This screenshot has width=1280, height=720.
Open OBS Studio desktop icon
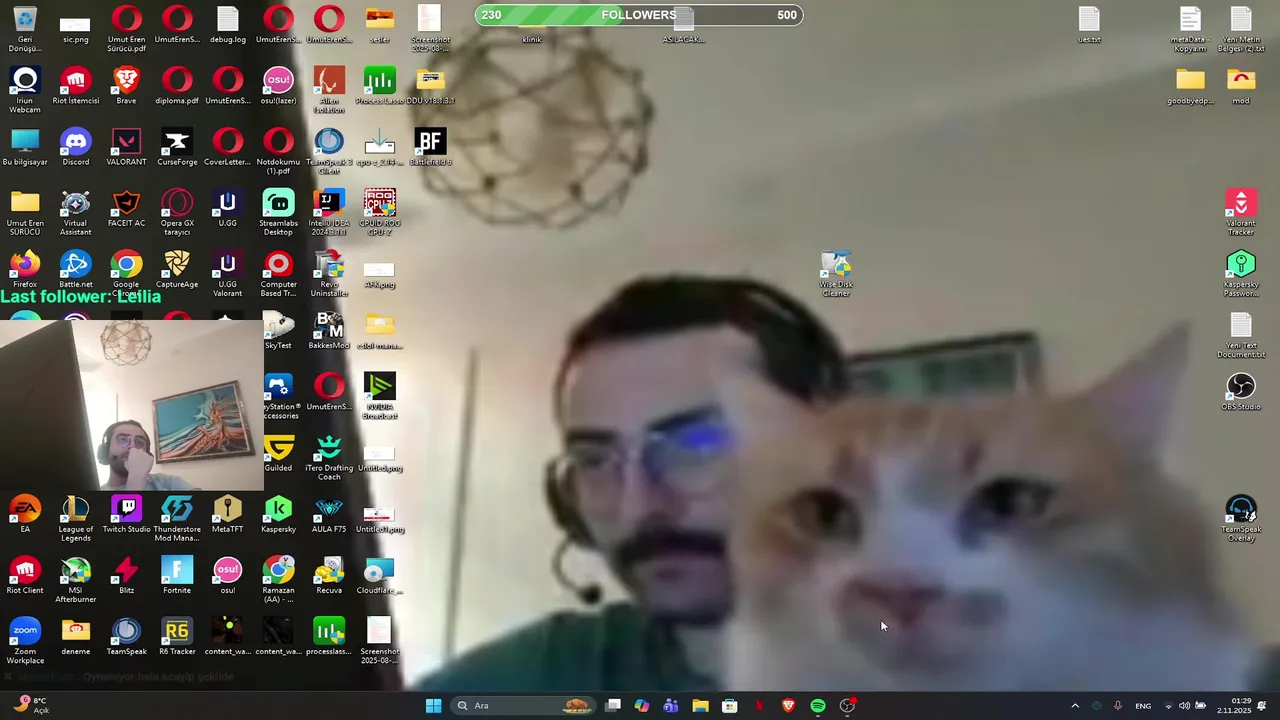1241,392
